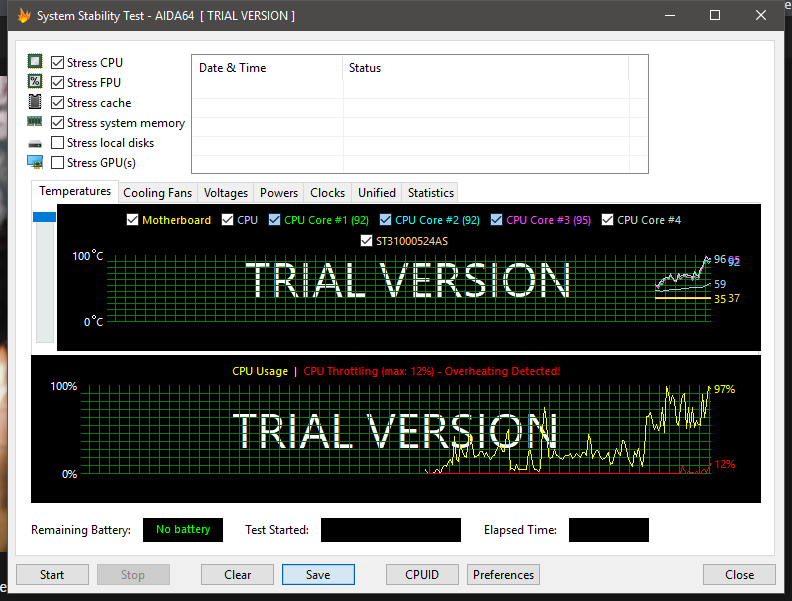792x601 pixels.
Task: Click the Date & Time column header
Action: [267, 68]
